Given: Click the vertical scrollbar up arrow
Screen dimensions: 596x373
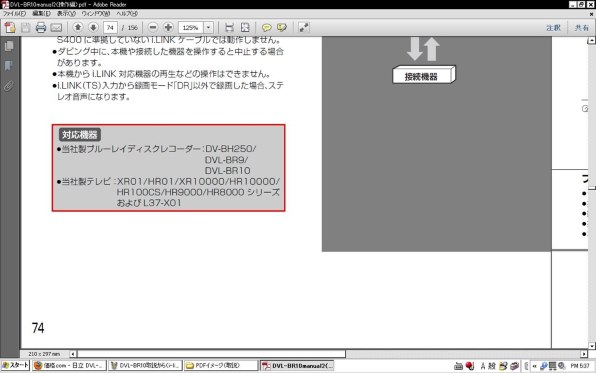Looking at the screenshot, I should (592, 40).
